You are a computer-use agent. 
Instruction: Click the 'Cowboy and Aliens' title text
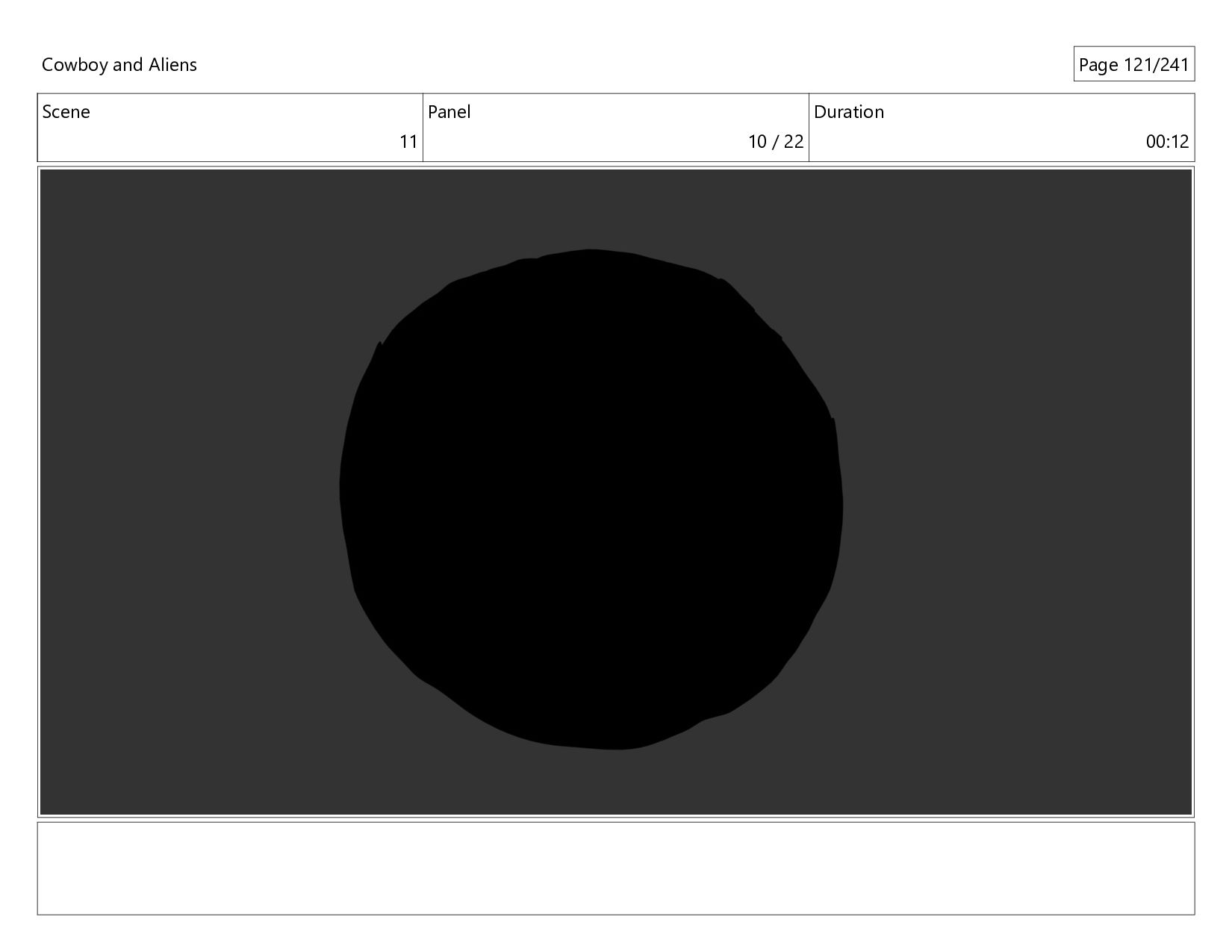[119, 65]
